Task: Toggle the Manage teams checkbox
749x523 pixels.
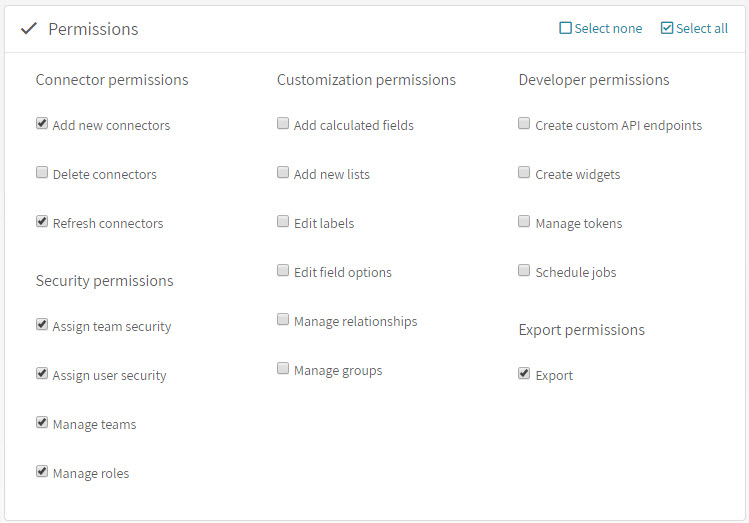Action: (42, 422)
